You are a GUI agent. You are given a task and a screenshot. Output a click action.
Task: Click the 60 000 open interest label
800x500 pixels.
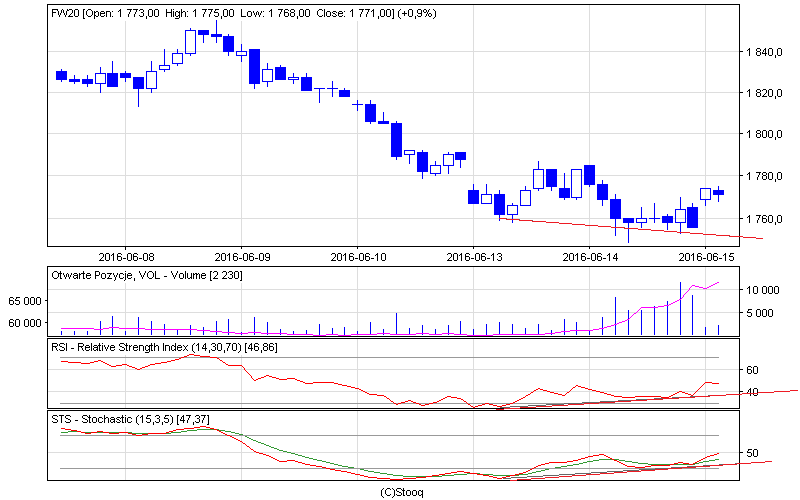pyautogui.click(x=24, y=322)
